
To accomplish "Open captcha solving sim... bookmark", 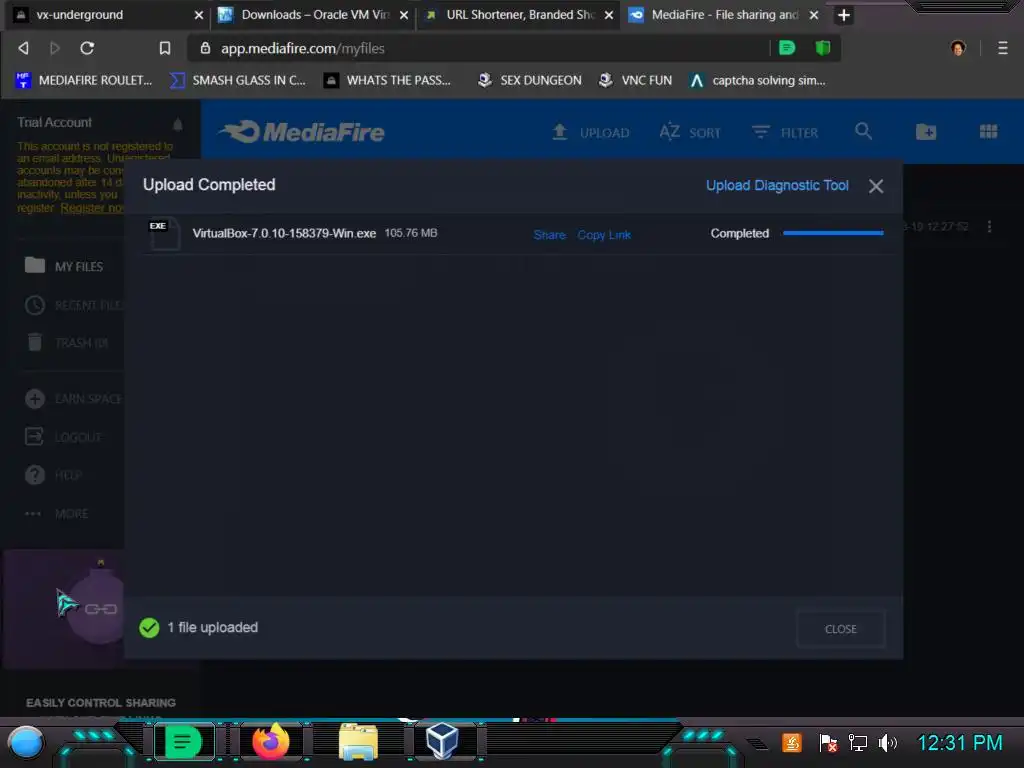I will click(x=758, y=80).
